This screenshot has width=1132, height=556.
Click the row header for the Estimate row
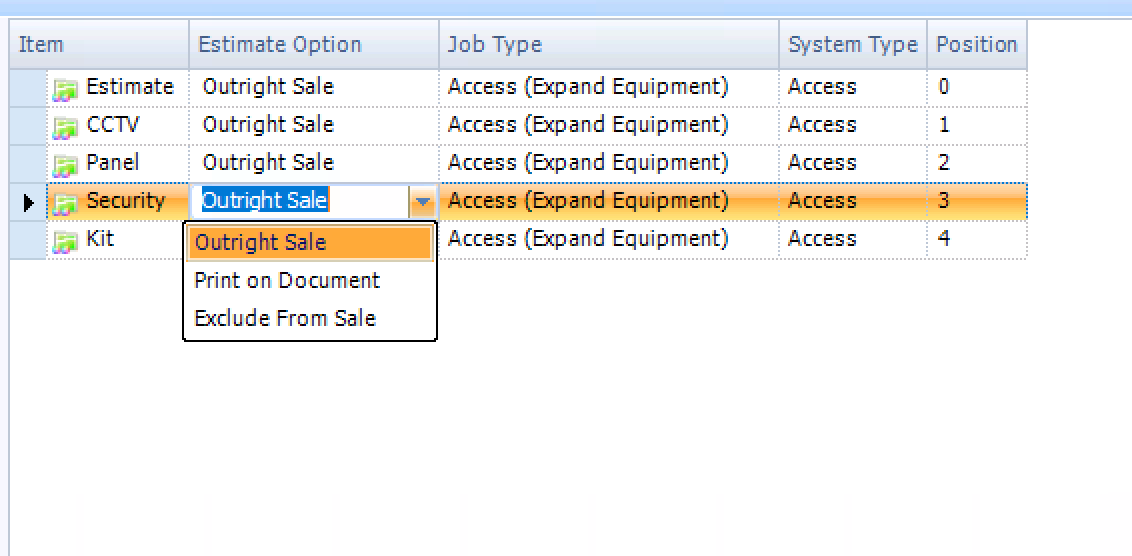(28, 88)
